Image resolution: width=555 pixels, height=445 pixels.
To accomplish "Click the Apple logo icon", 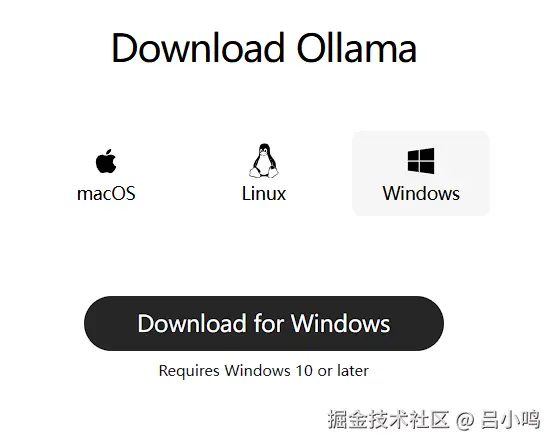I will tap(106, 161).
